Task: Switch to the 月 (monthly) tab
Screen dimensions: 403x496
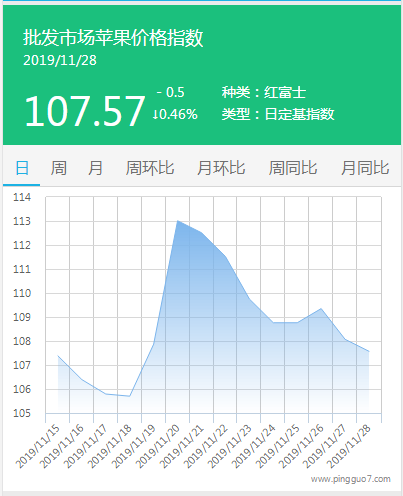Action: tap(95, 168)
